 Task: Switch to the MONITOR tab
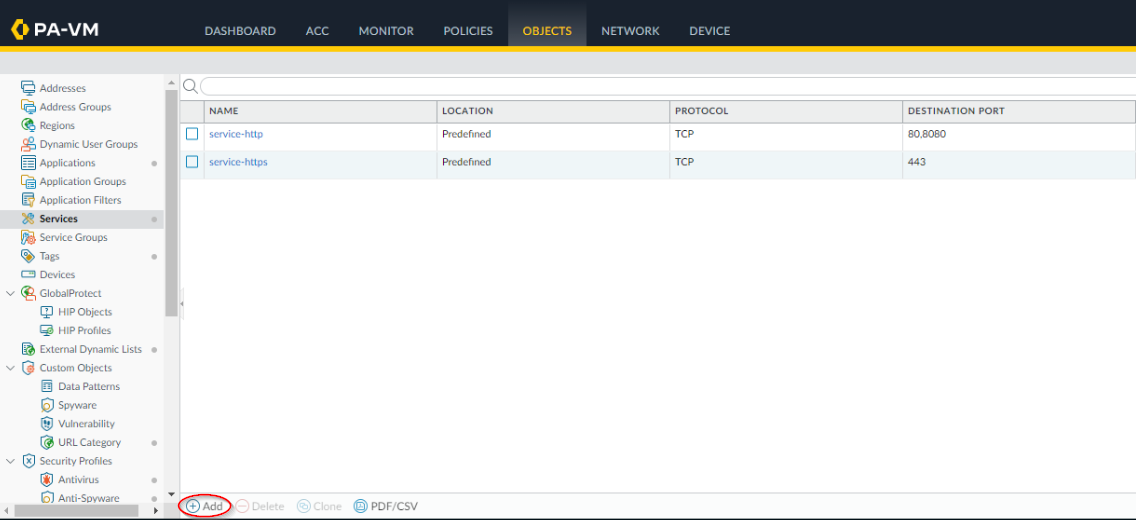pos(386,31)
